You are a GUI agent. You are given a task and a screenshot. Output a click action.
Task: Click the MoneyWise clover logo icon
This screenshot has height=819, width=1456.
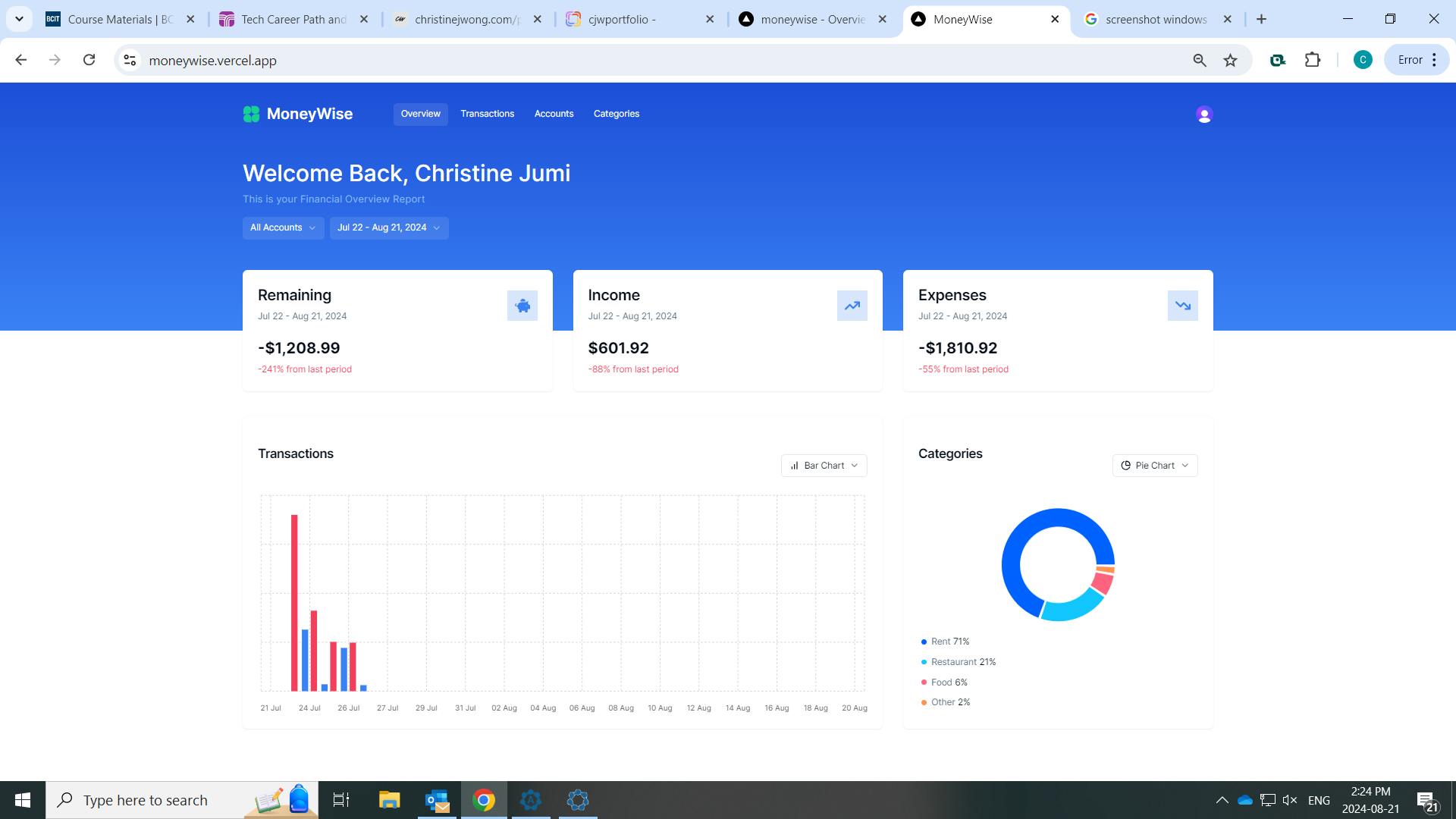252,114
